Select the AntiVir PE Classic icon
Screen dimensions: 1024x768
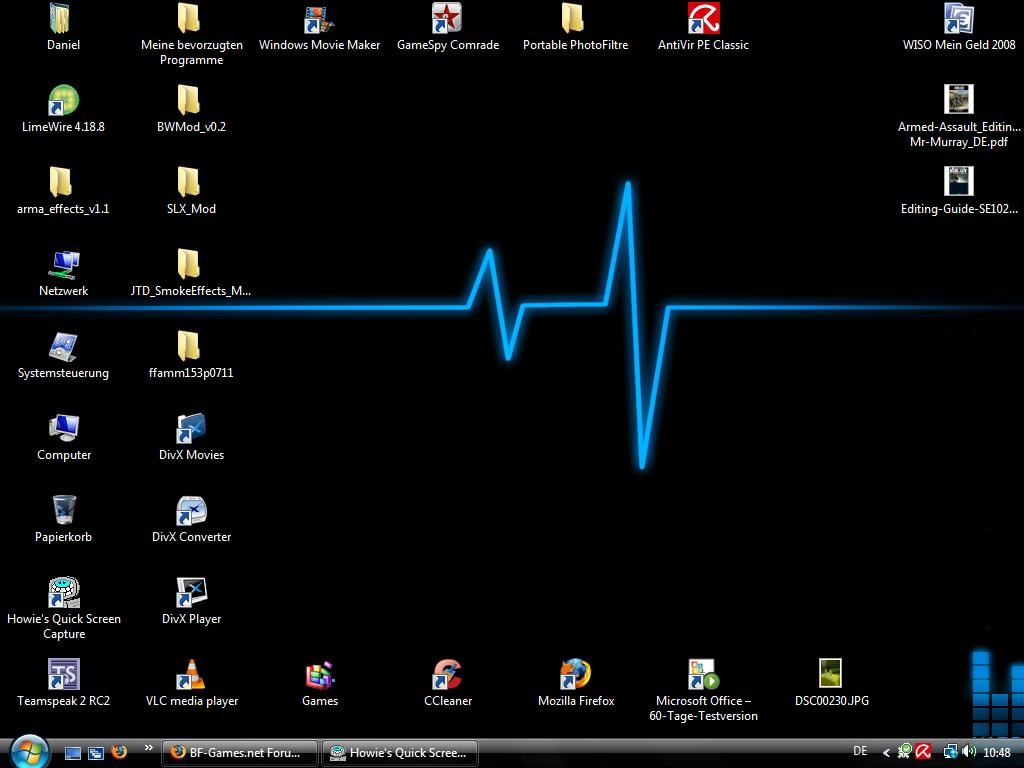tap(703, 19)
